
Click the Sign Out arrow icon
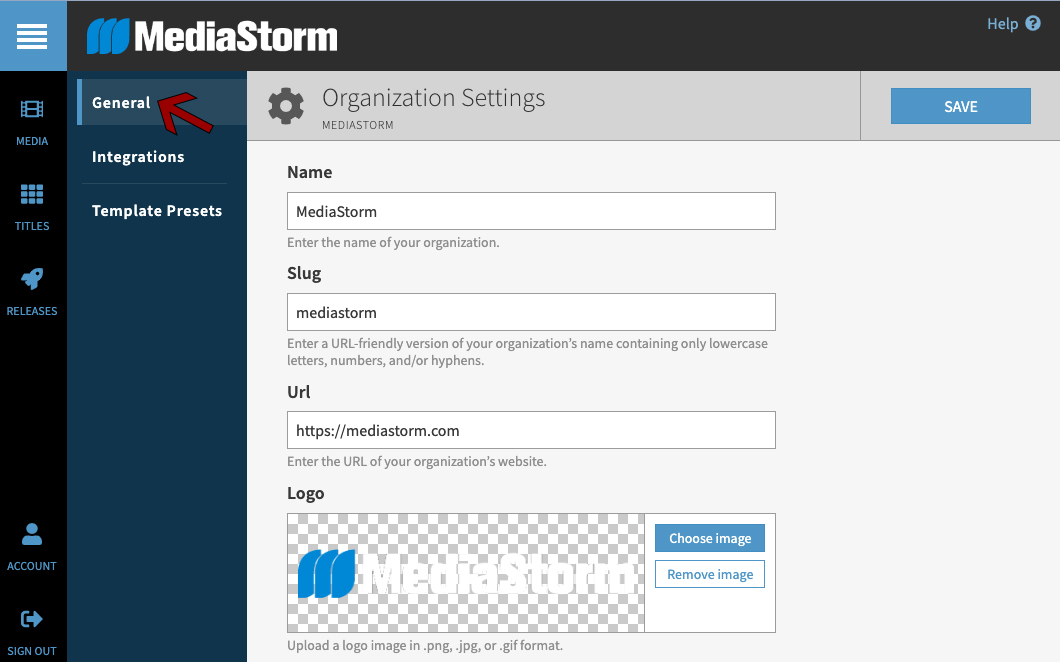coord(32,620)
